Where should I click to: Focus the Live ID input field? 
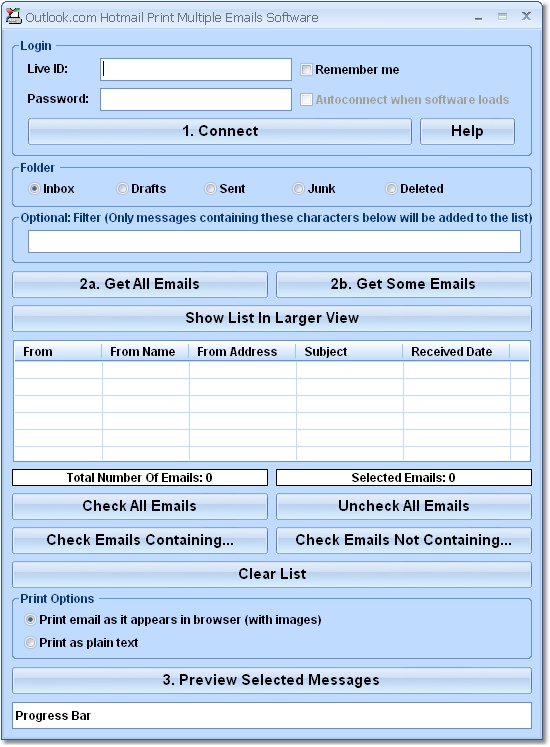[x=196, y=70]
